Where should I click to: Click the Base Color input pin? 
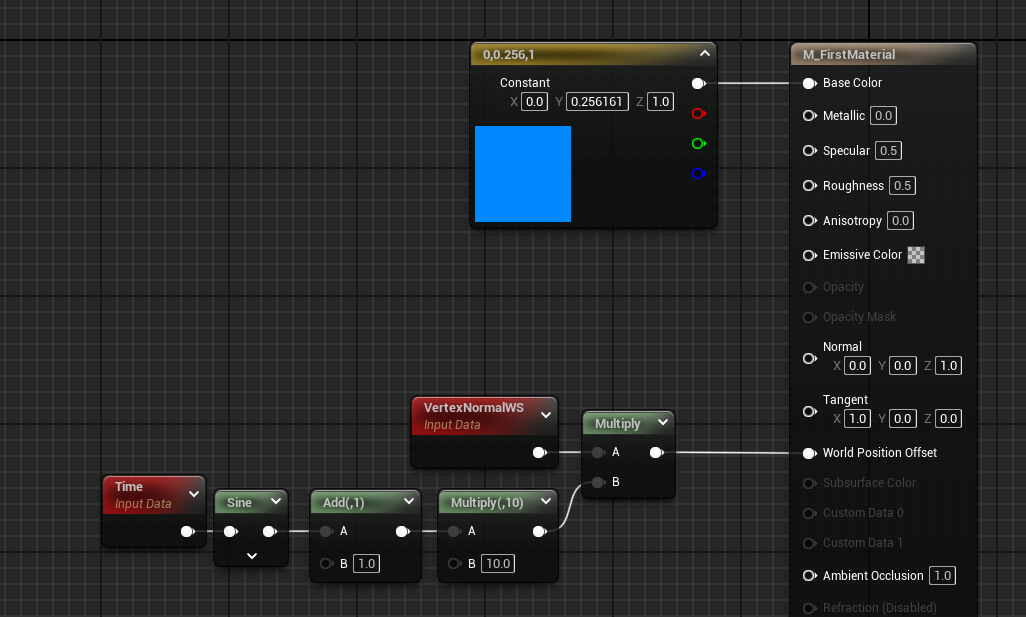pyautogui.click(x=809, y=83)
